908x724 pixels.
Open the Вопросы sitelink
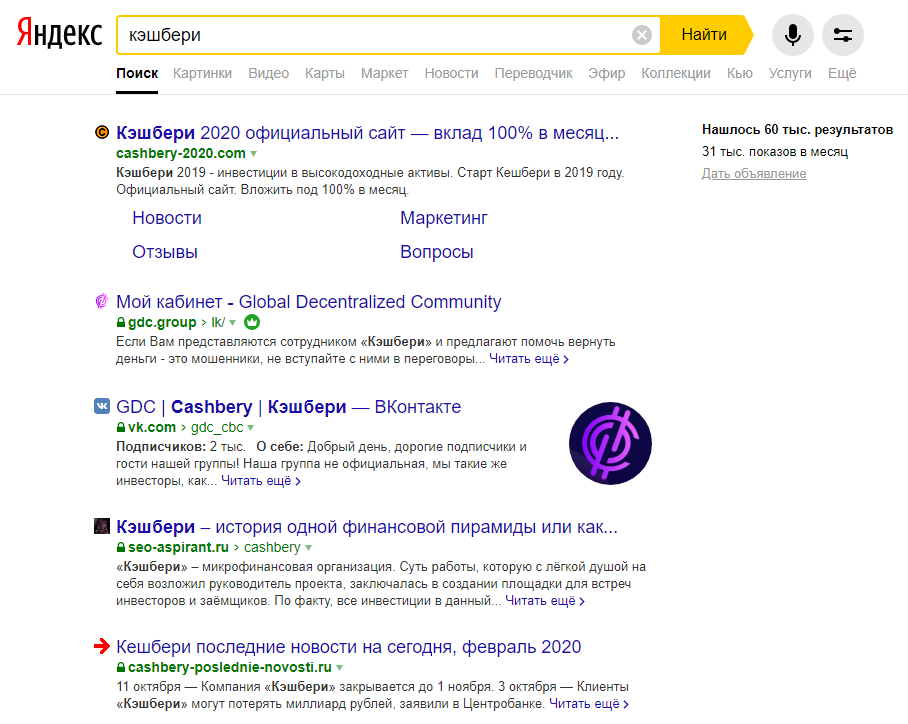(x=437, y=252)
